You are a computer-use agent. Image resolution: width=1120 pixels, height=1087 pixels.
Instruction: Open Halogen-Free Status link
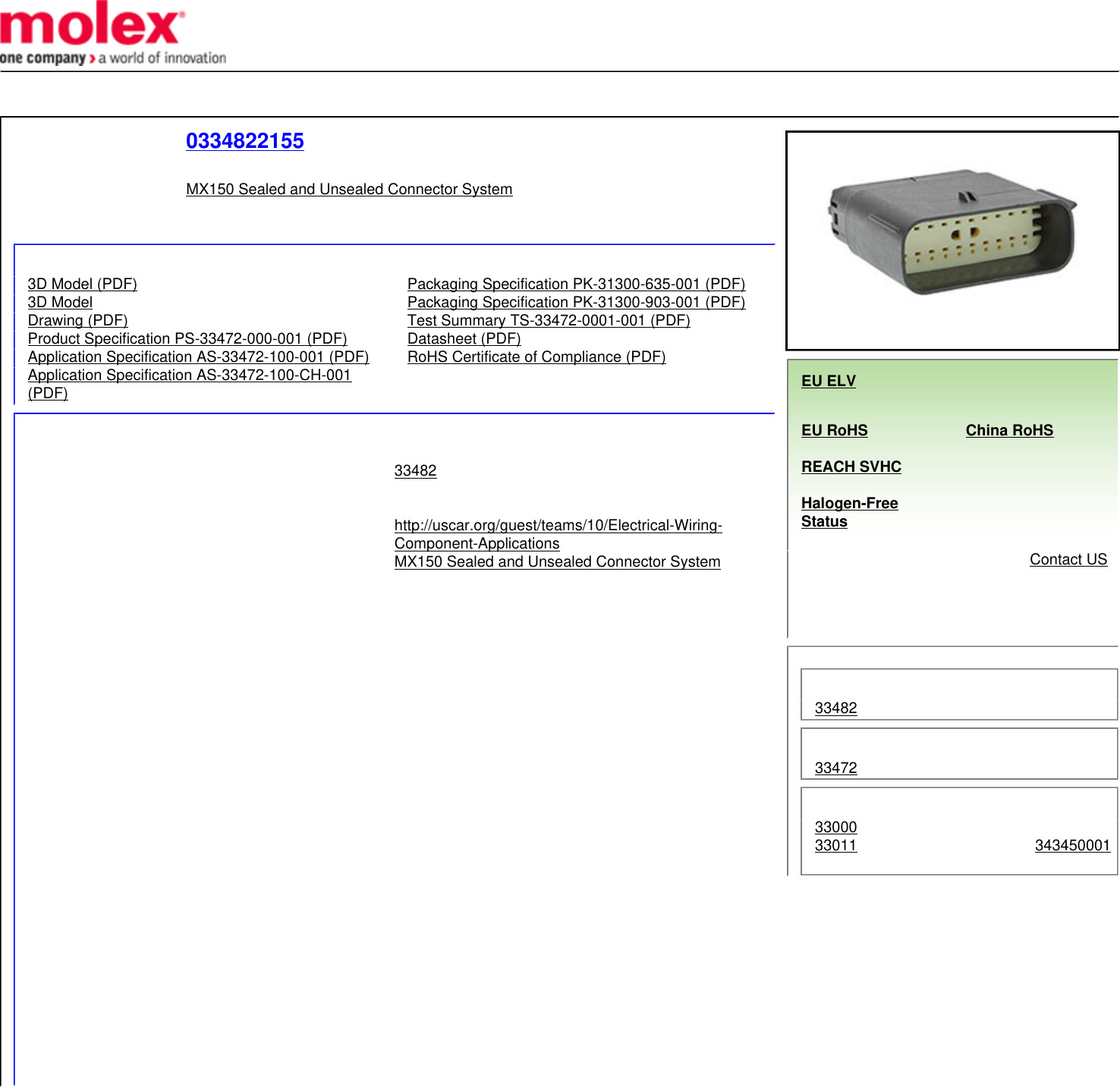848,512
